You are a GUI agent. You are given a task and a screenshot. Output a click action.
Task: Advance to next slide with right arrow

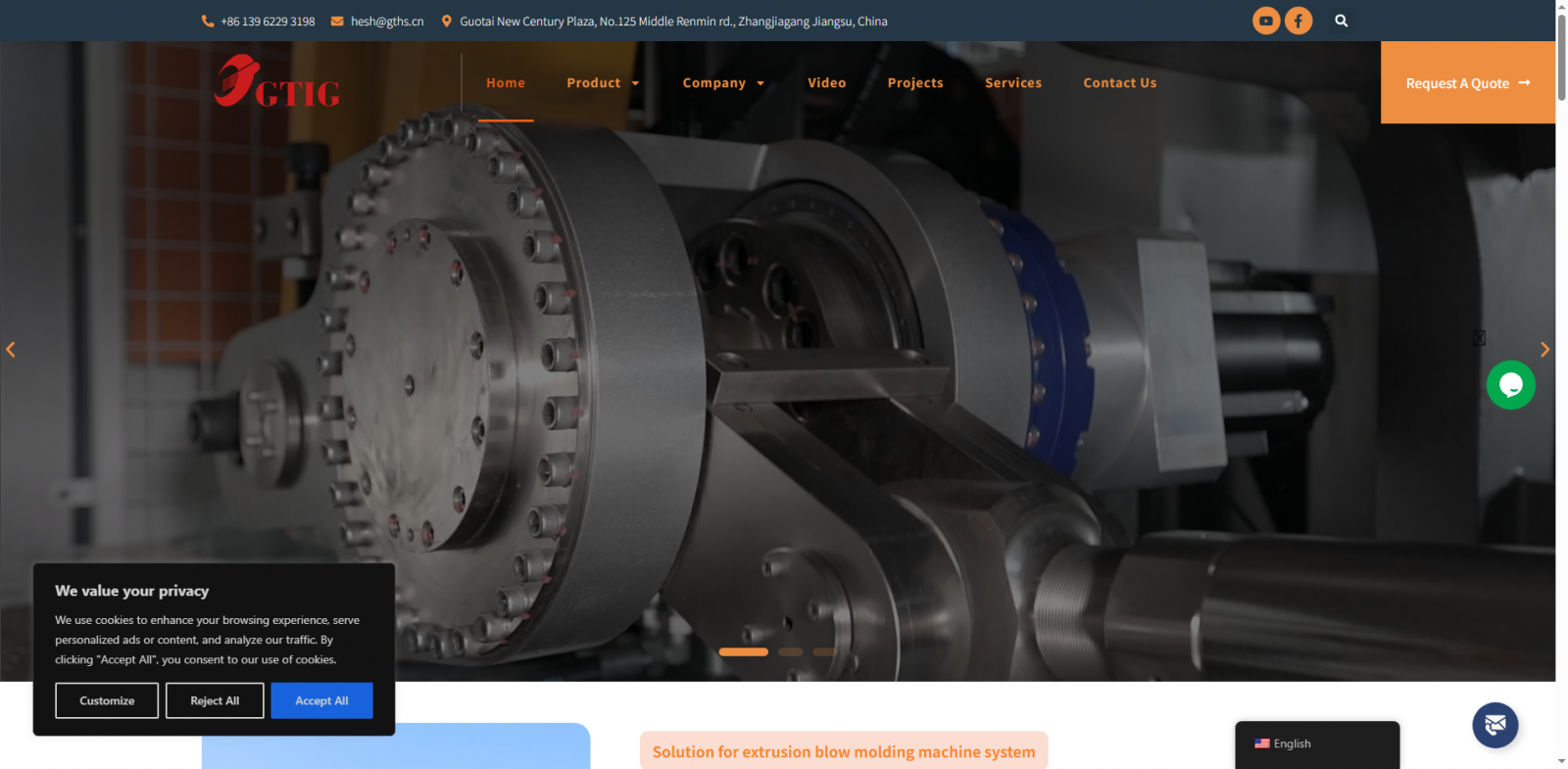pyautogui.click(x=1544, y=350)
